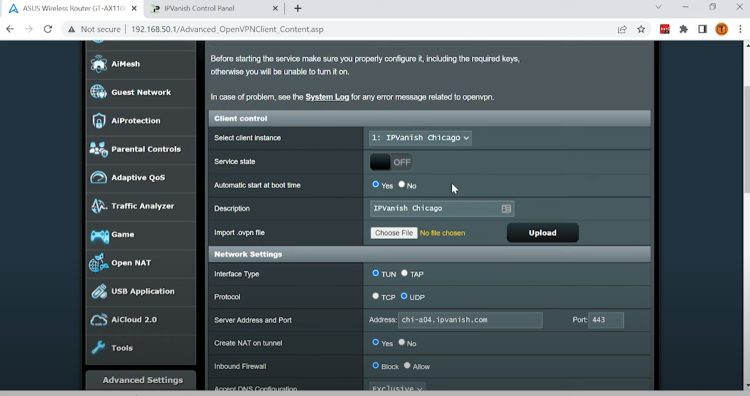Click the server Address field
The width and height of the screenshot is (750, 396).
pyautogui.click(x=470, y=320)
